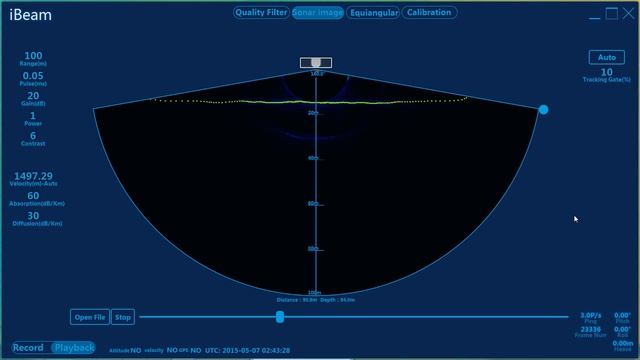
Task: Select the Power value 1
Action: click(33, 116)
